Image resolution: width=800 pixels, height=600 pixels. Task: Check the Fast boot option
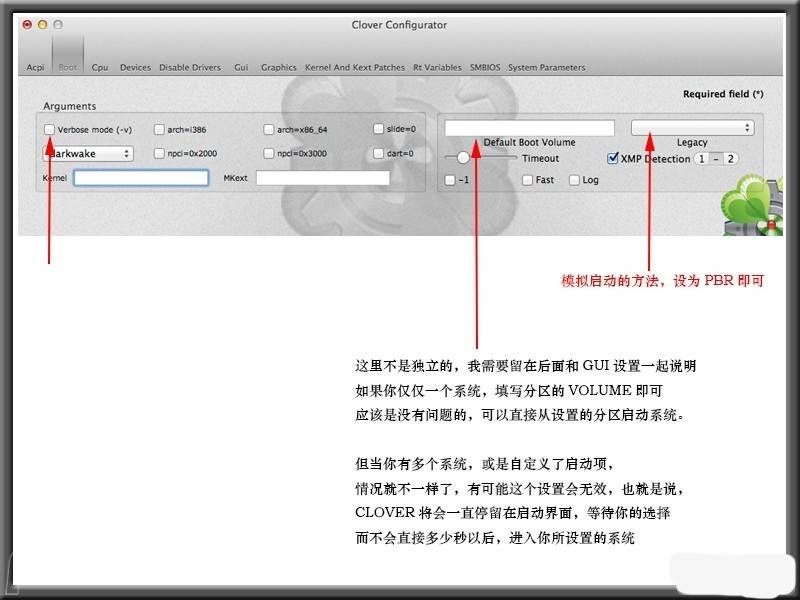[527, 180]
